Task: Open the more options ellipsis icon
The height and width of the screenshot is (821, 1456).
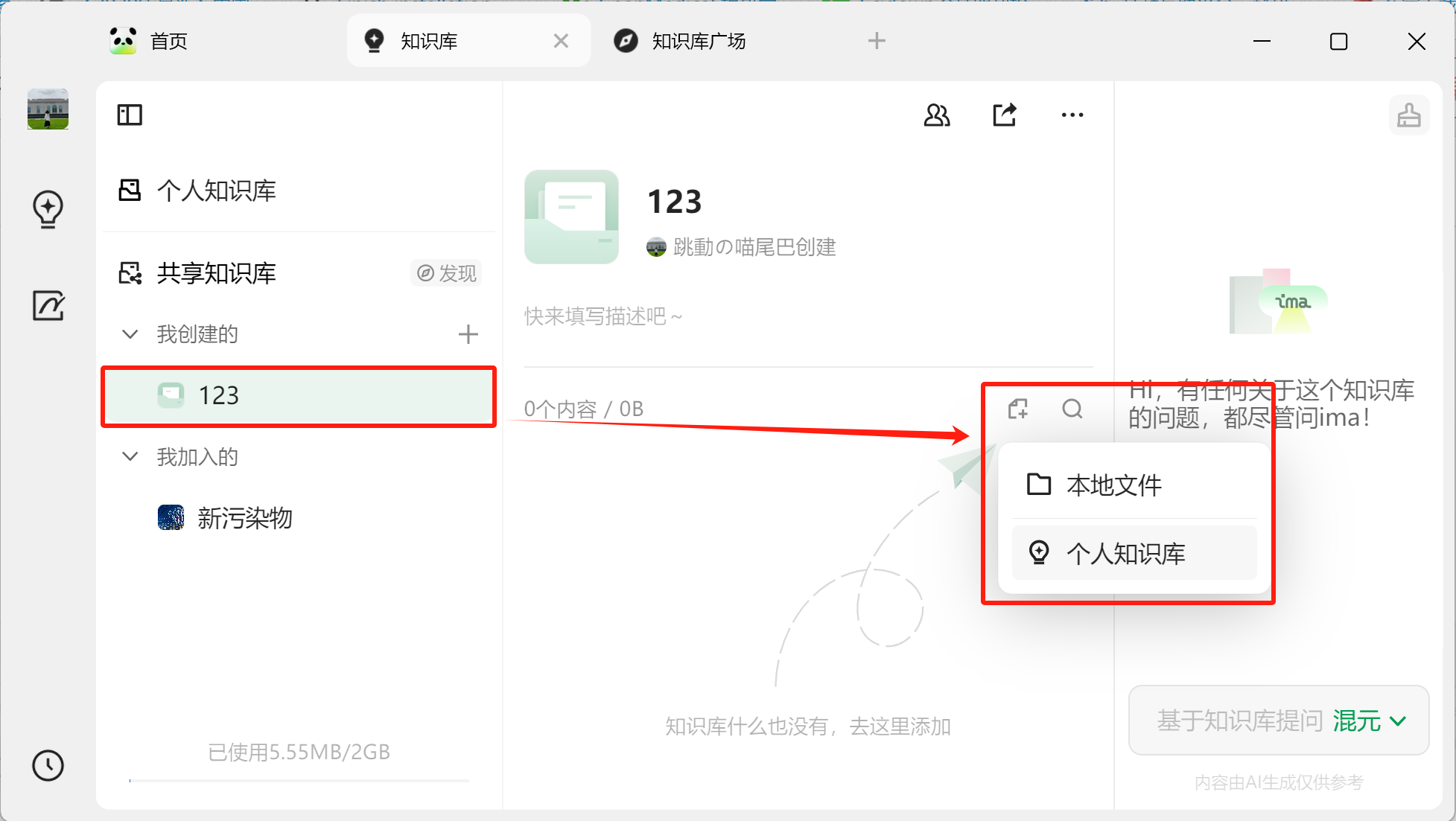Action: (x=1072, y=115)
